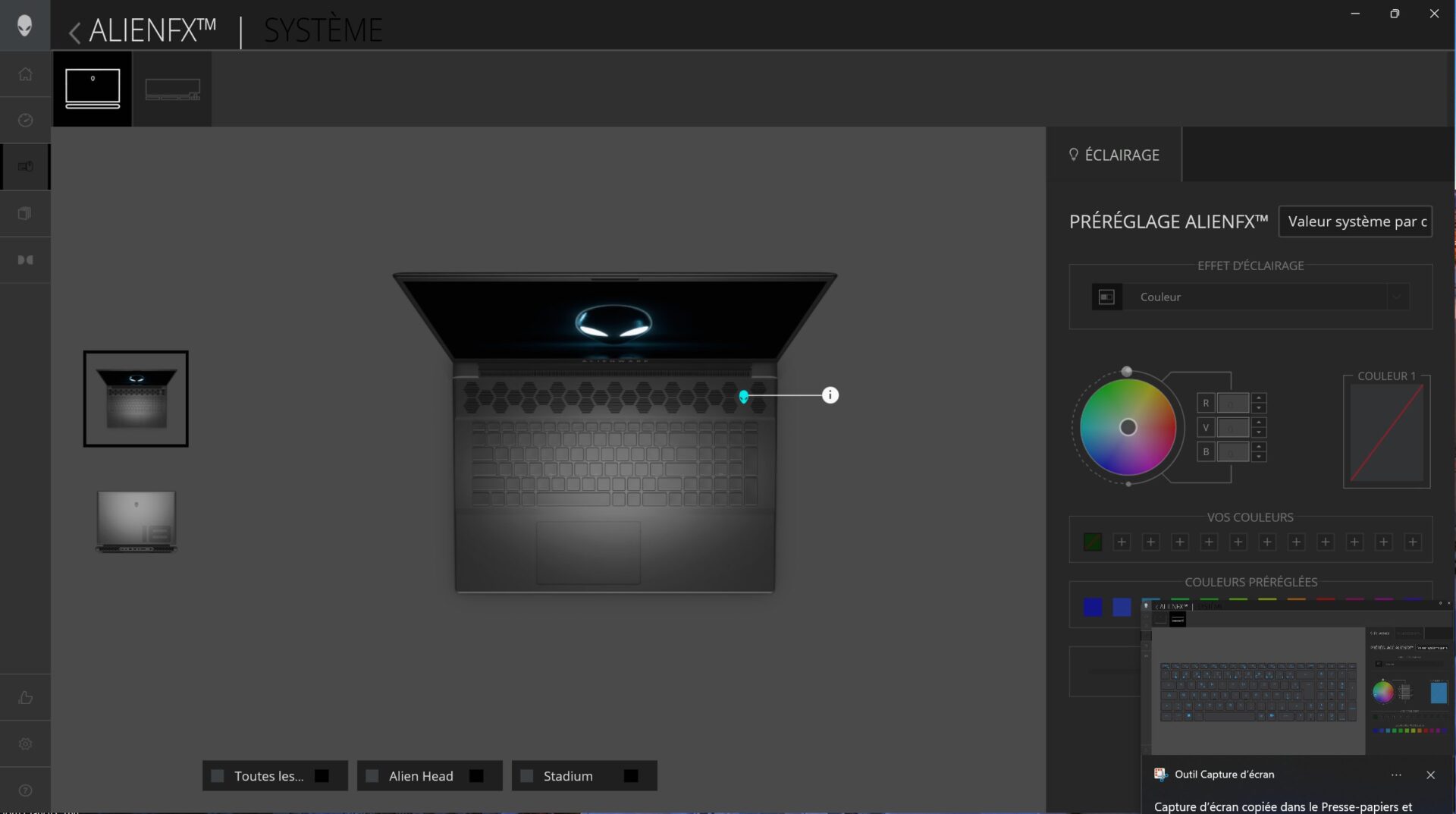
Task: Open the audio sidebar icon
Action: click(x=25, y=259)
